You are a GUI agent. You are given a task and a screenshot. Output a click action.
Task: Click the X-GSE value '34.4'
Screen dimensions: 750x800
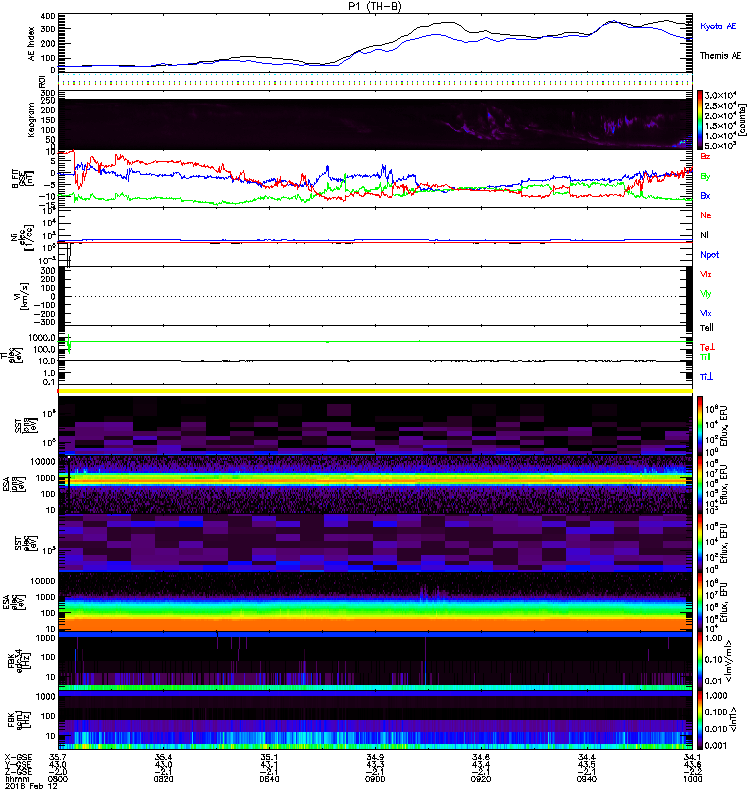pyautogui.click(x=587, y=757)
